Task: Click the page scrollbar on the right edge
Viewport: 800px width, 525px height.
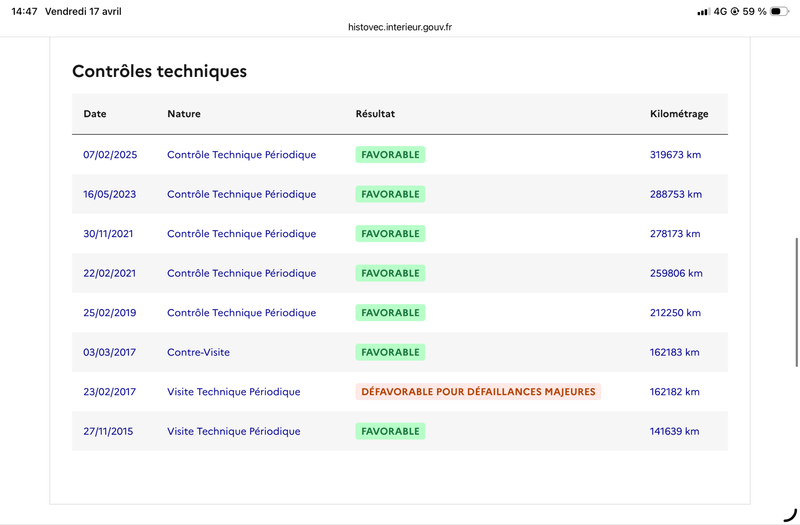Action: [x=796, y=302]
